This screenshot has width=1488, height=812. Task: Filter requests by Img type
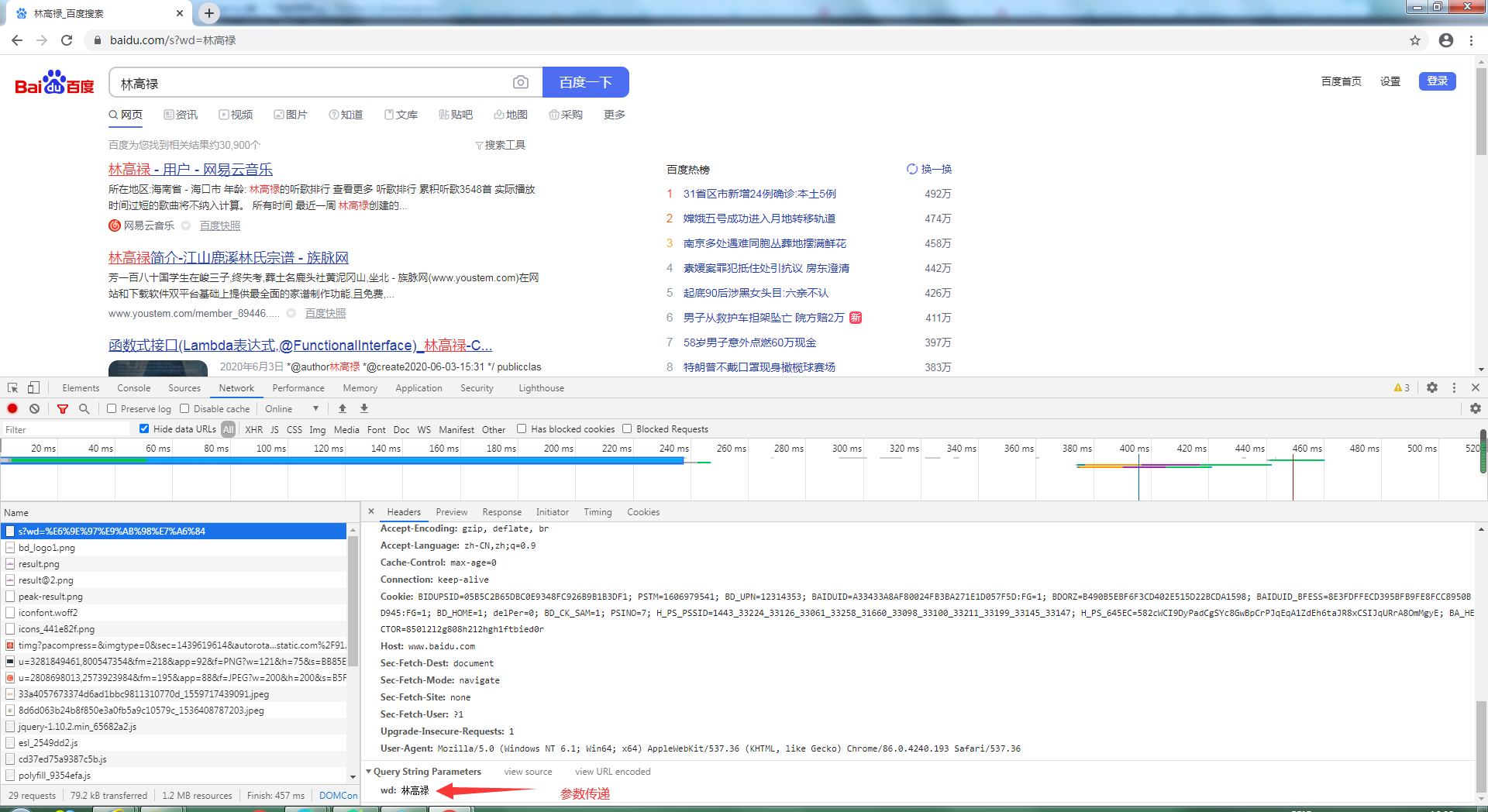click(x=317, y=429)
